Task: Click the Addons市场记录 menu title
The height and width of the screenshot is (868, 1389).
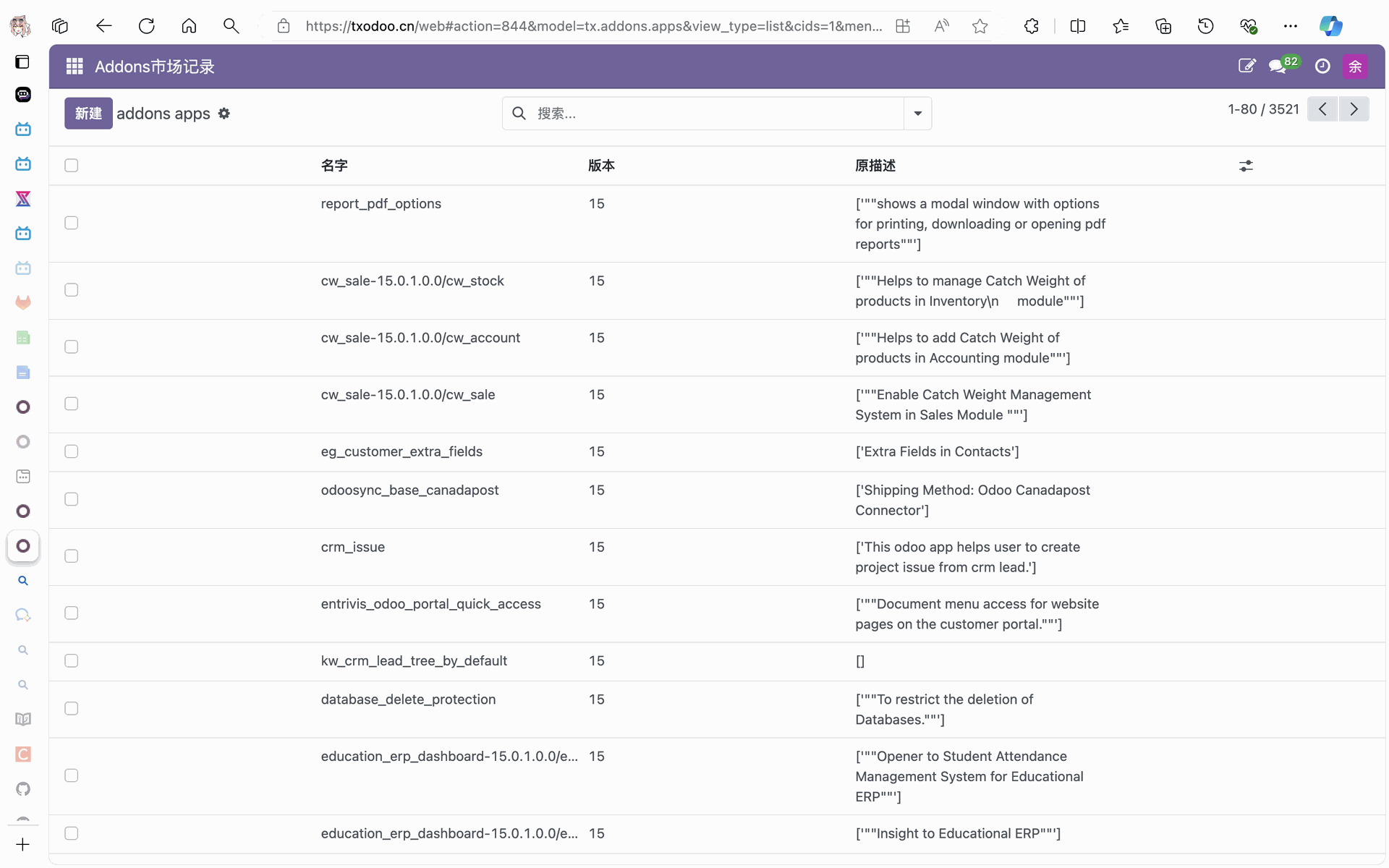Action: pyautogui.click(x=155, y=67)
